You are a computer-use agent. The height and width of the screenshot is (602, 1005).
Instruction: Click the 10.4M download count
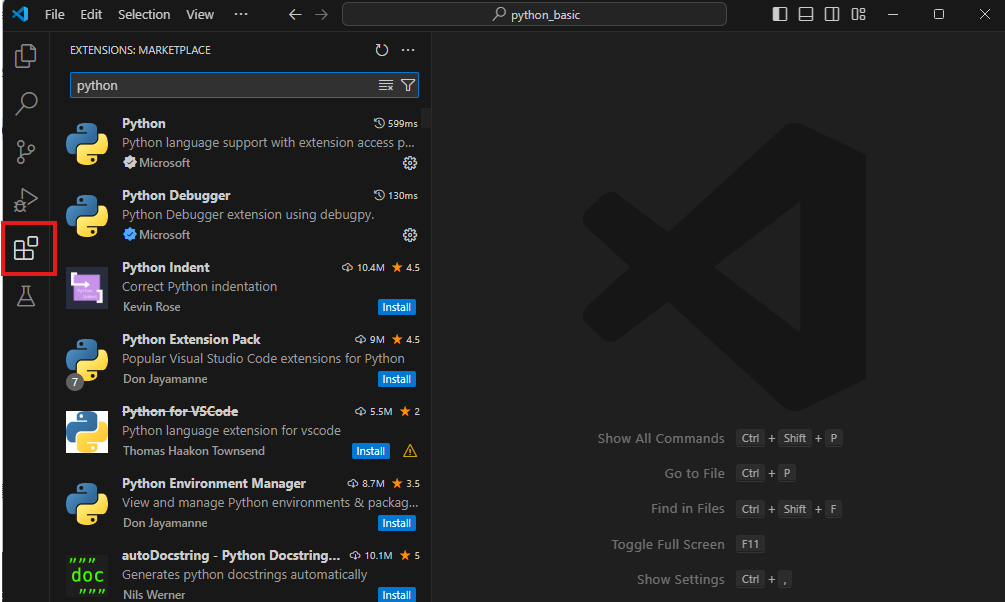coord(363,267)
